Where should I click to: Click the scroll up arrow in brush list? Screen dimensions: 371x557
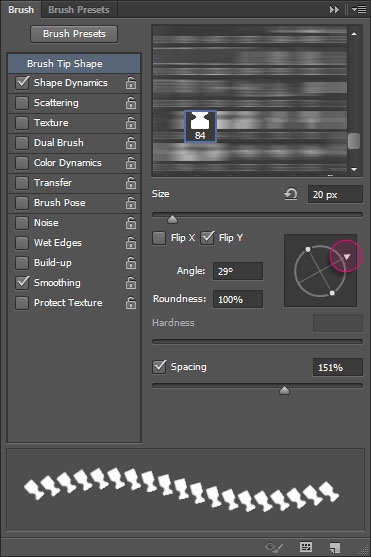(354, 34)
